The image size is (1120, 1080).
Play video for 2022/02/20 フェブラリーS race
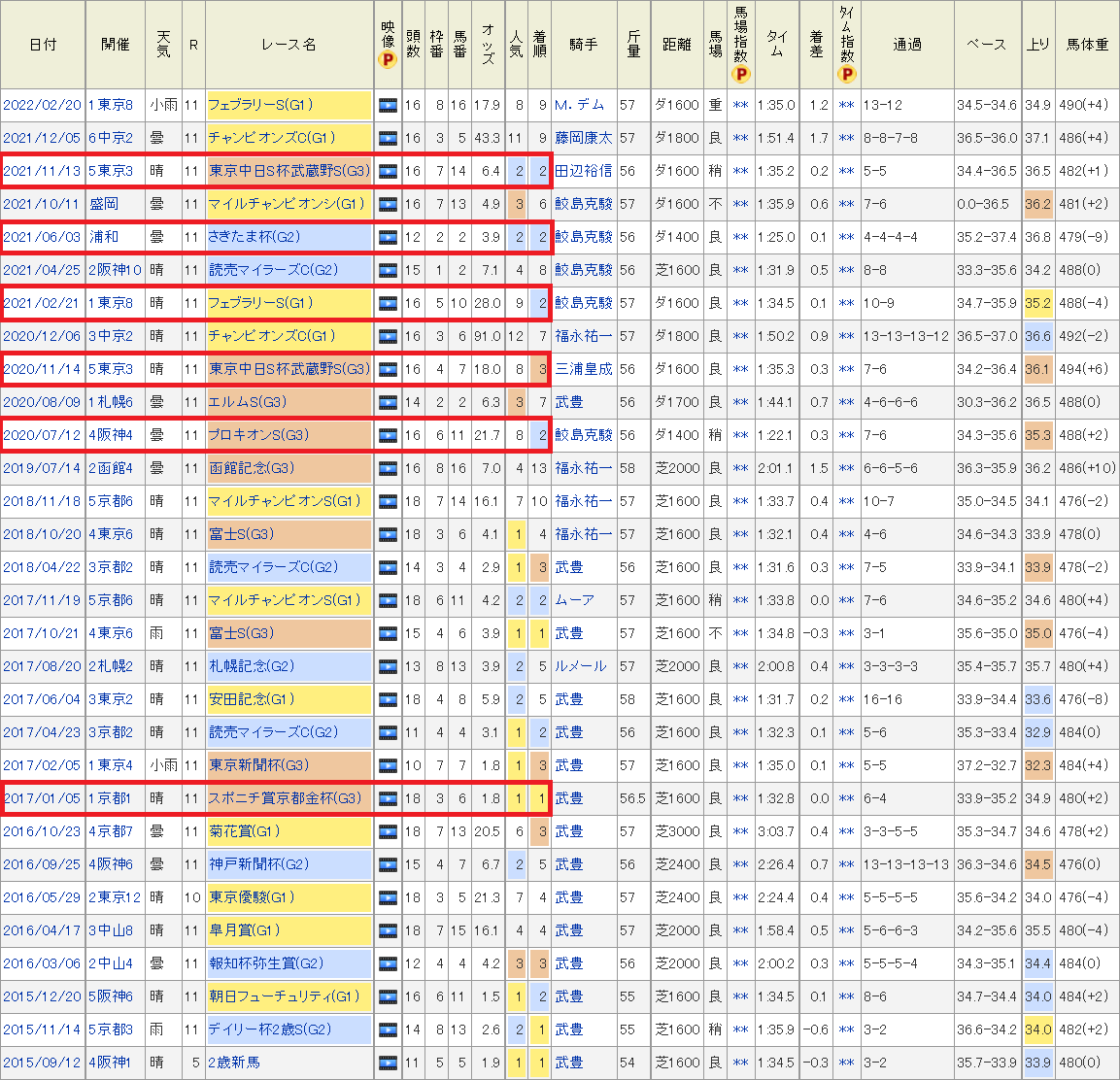pos(388,106)
